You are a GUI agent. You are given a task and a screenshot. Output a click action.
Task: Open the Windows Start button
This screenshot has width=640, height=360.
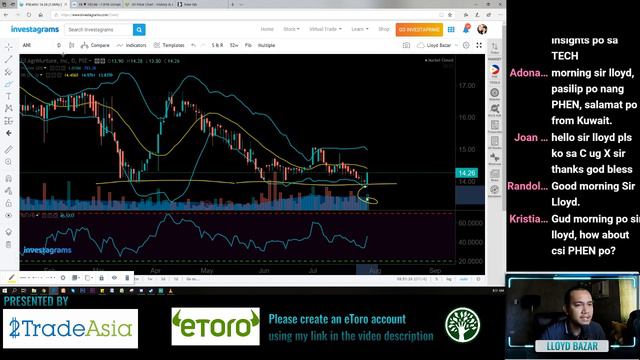pos(4,291)
